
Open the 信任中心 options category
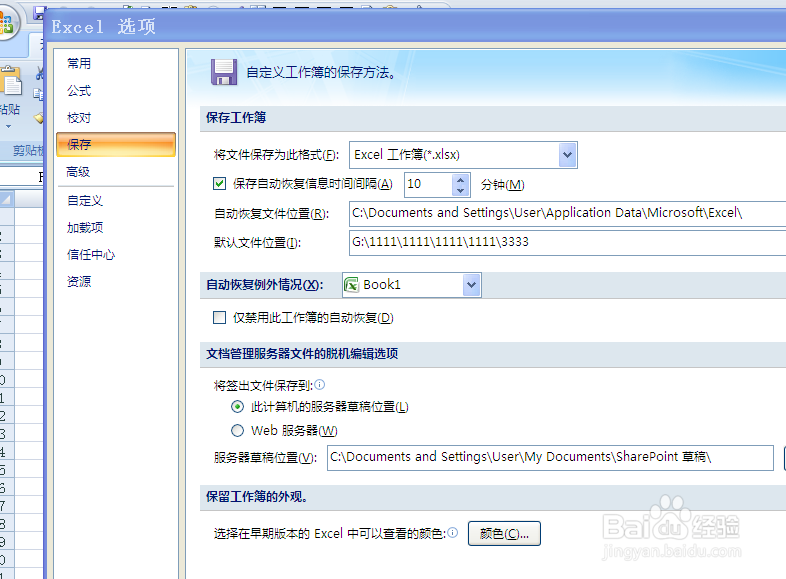click(91, 255)
